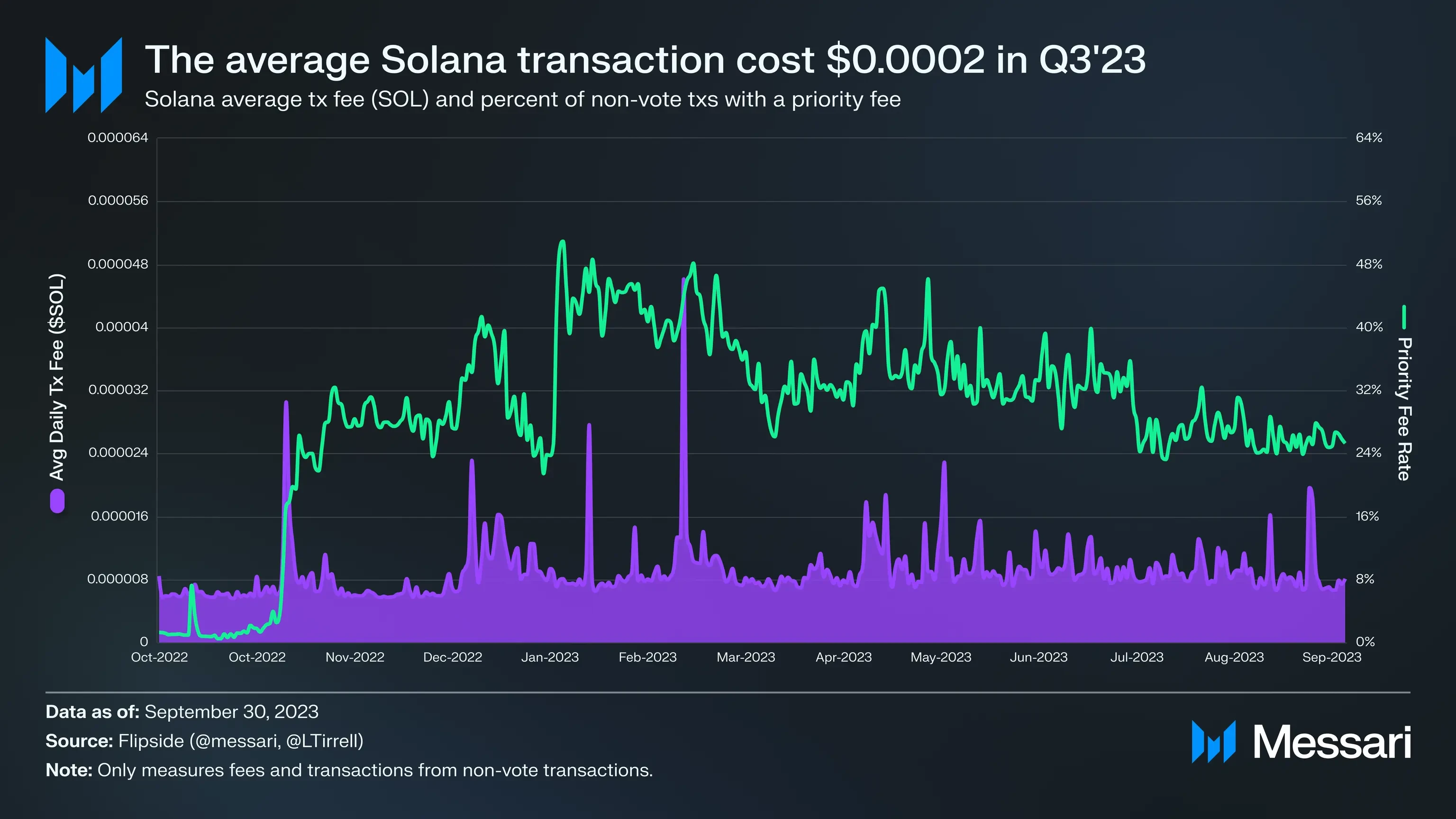Click the subtitle about priority fee percent
Screen dimensions: 1456x819
click(522, 100)
